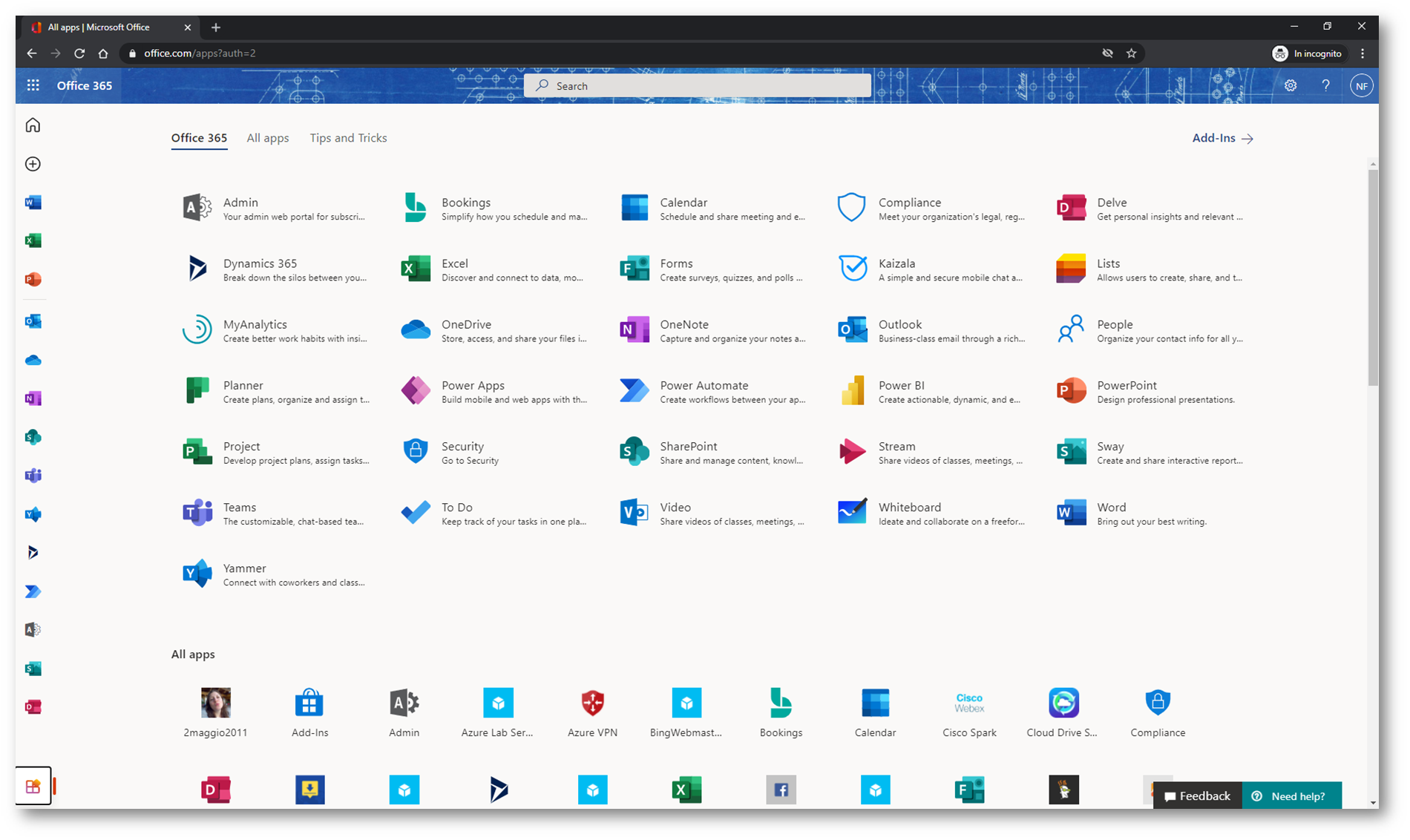Go back using browser back arrow
This screenshot has width=1410, height=840.
point(32,53)
